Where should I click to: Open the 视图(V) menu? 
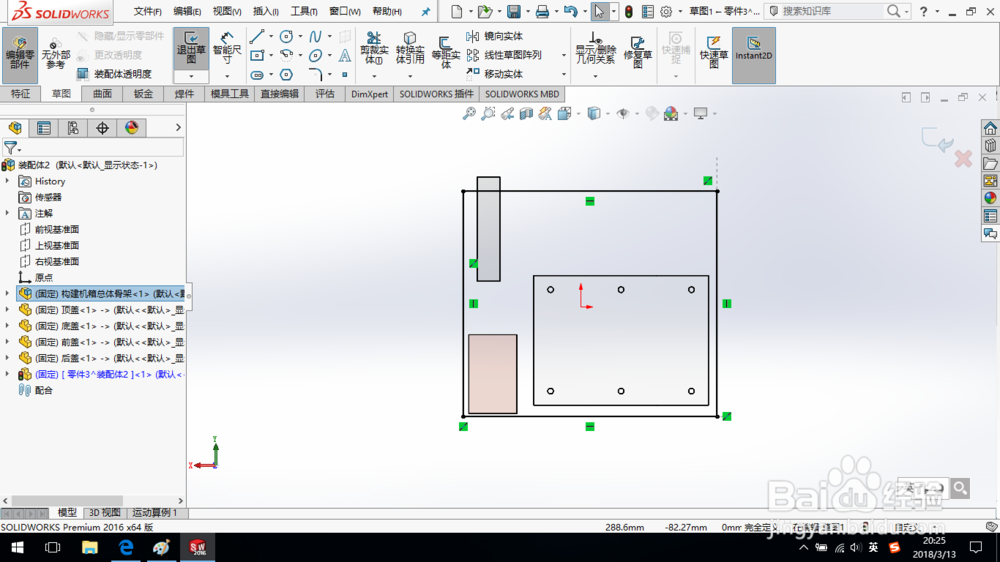[x=227, y=11]
